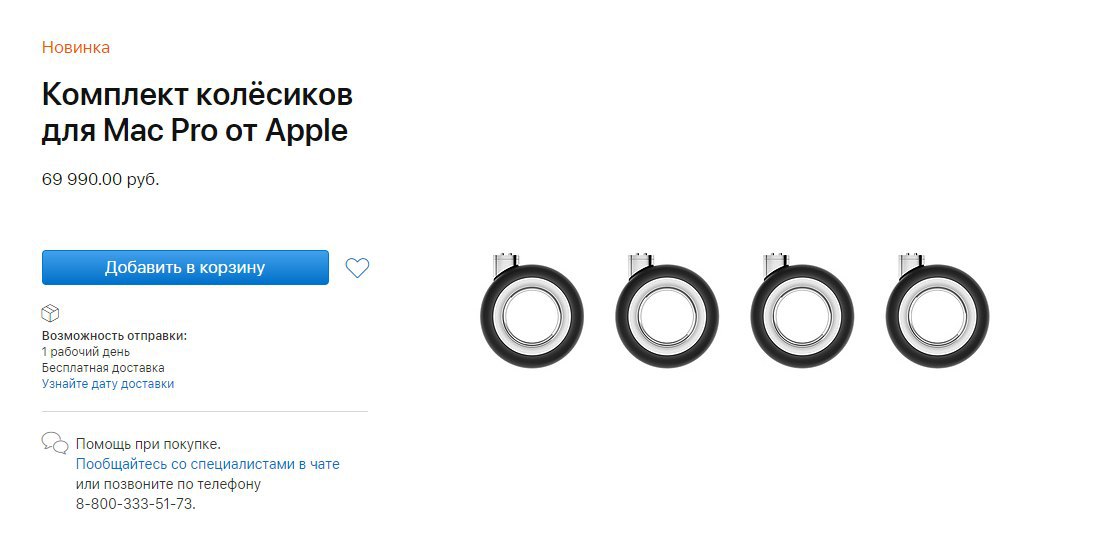The image size is (1106, 538).
Task: Click the Помощь при покупке text
Action: tap(148, 444)
